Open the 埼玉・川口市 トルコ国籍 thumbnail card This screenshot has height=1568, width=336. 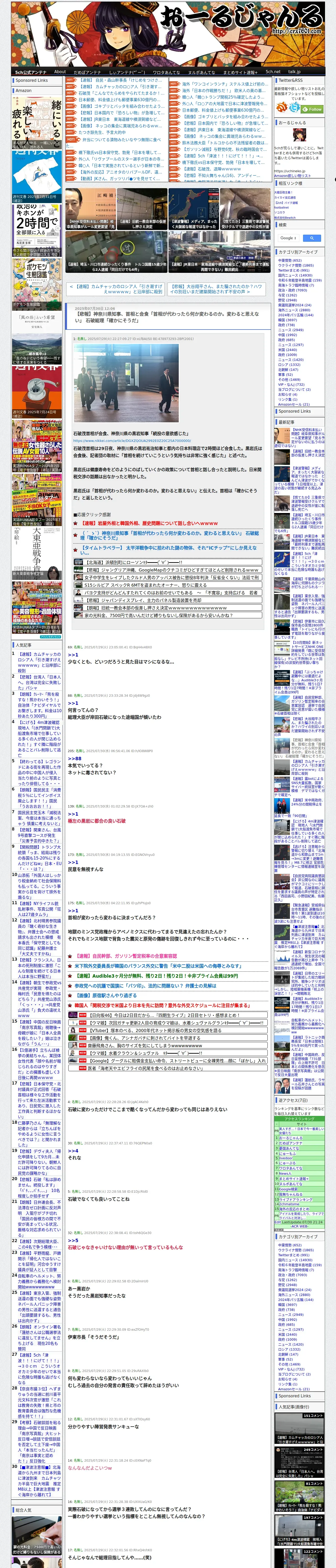(x=116, y=252)
